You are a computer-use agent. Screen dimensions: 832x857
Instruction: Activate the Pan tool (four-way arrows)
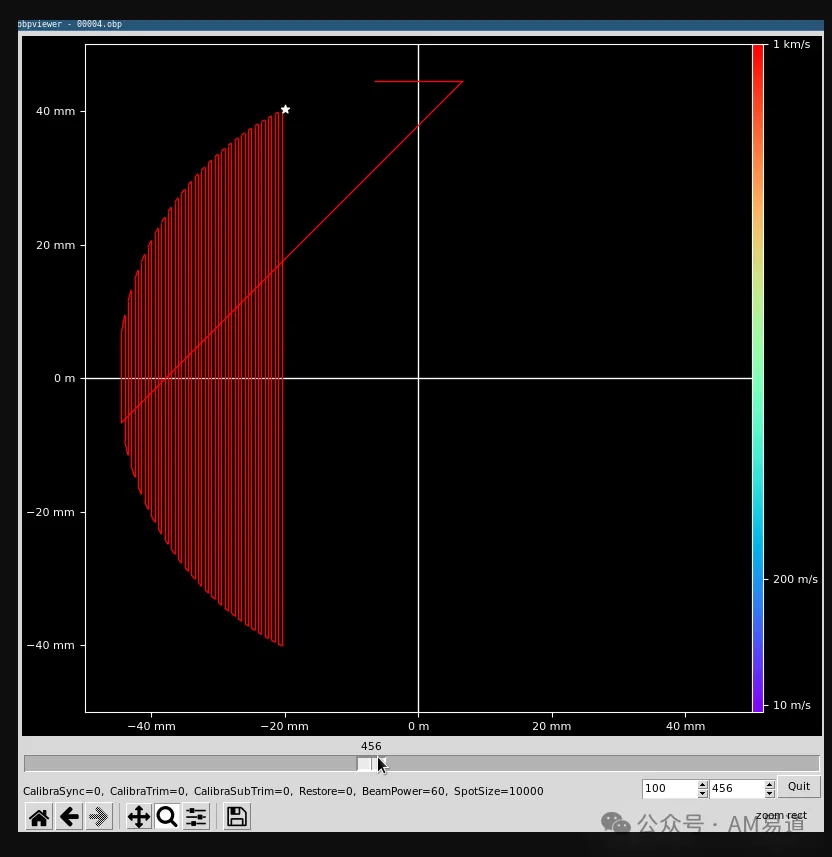139,817
